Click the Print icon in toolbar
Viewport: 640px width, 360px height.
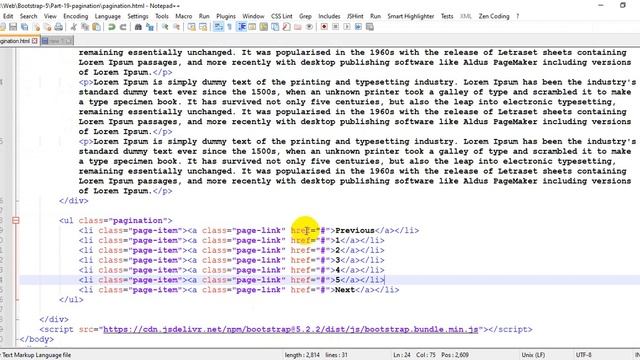click(58, 27)
